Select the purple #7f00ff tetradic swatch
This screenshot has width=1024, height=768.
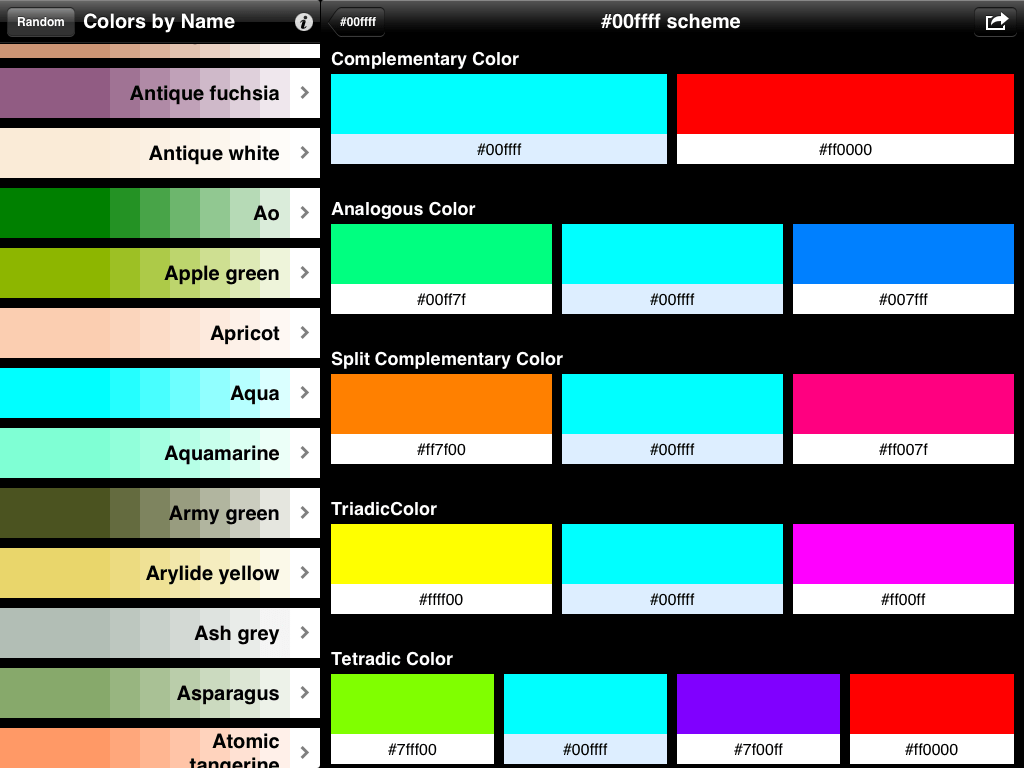[x=758, y=702]
